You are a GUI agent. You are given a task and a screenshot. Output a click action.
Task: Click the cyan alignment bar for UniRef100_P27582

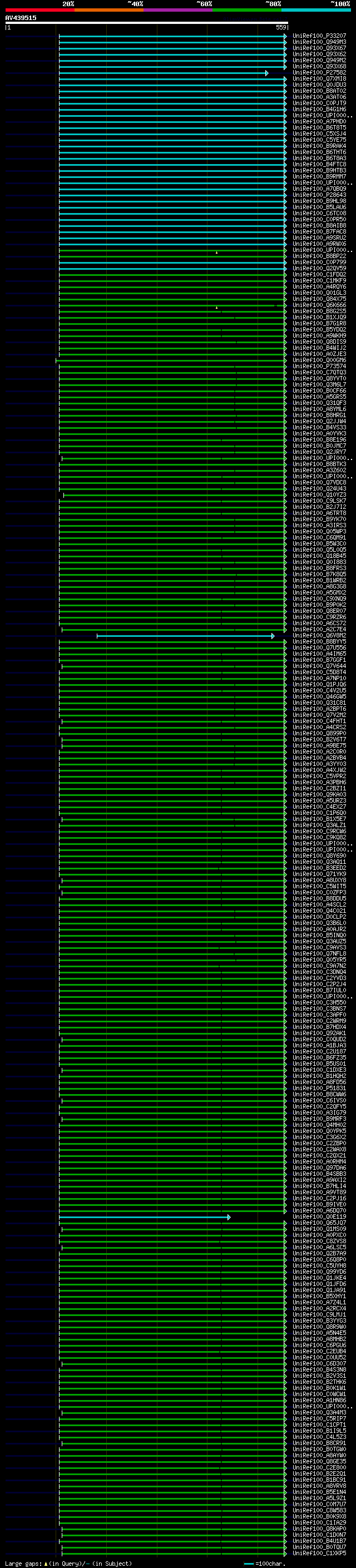(163, 73)
